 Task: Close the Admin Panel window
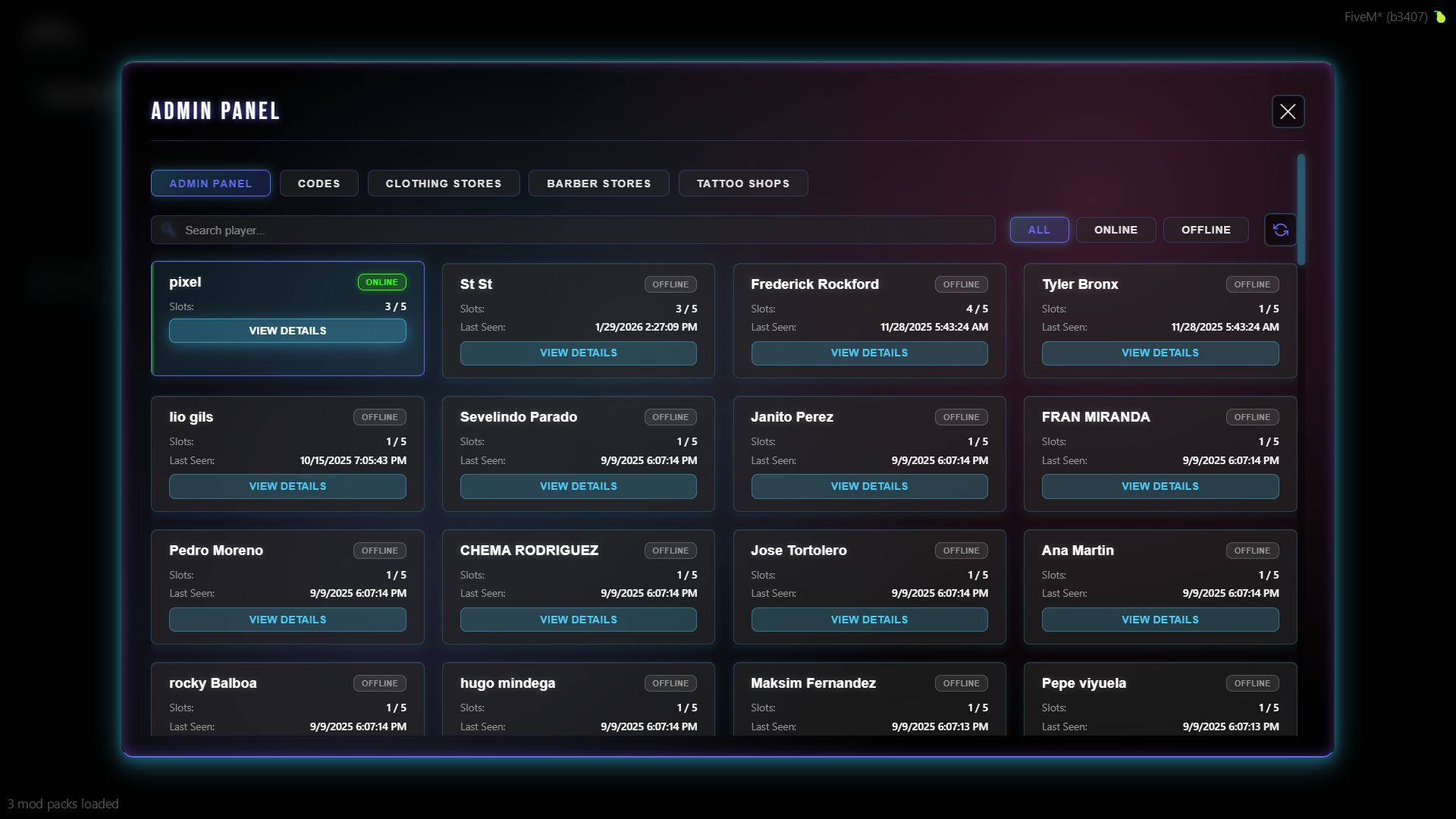pyautogui.click(x=1288, y=111)
